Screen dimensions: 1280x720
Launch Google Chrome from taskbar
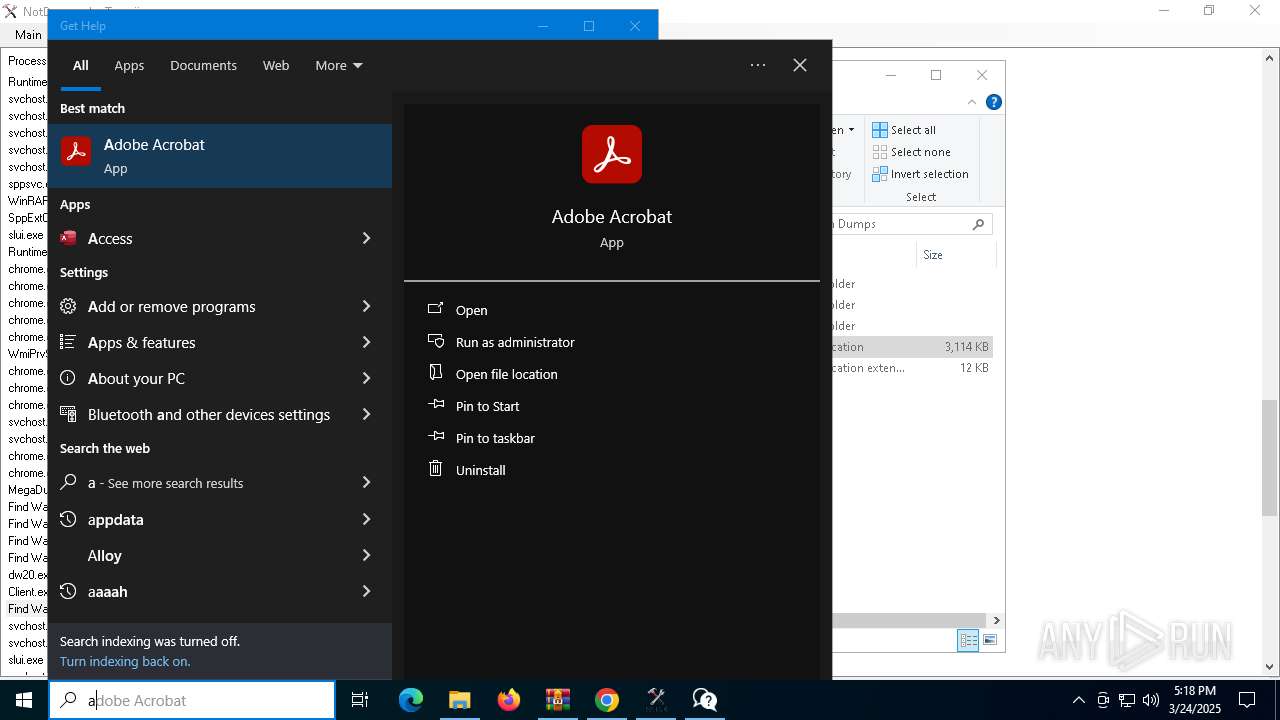[607, 700]
